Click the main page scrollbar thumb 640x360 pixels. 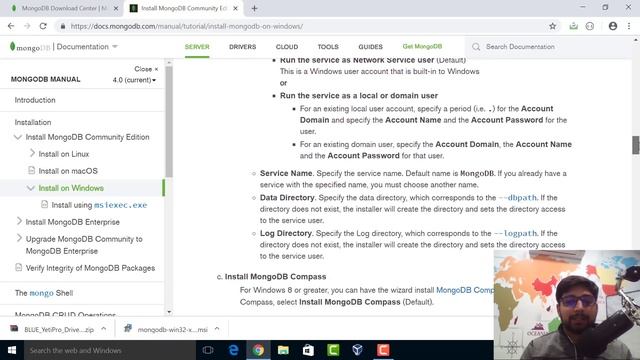[636, 145]
